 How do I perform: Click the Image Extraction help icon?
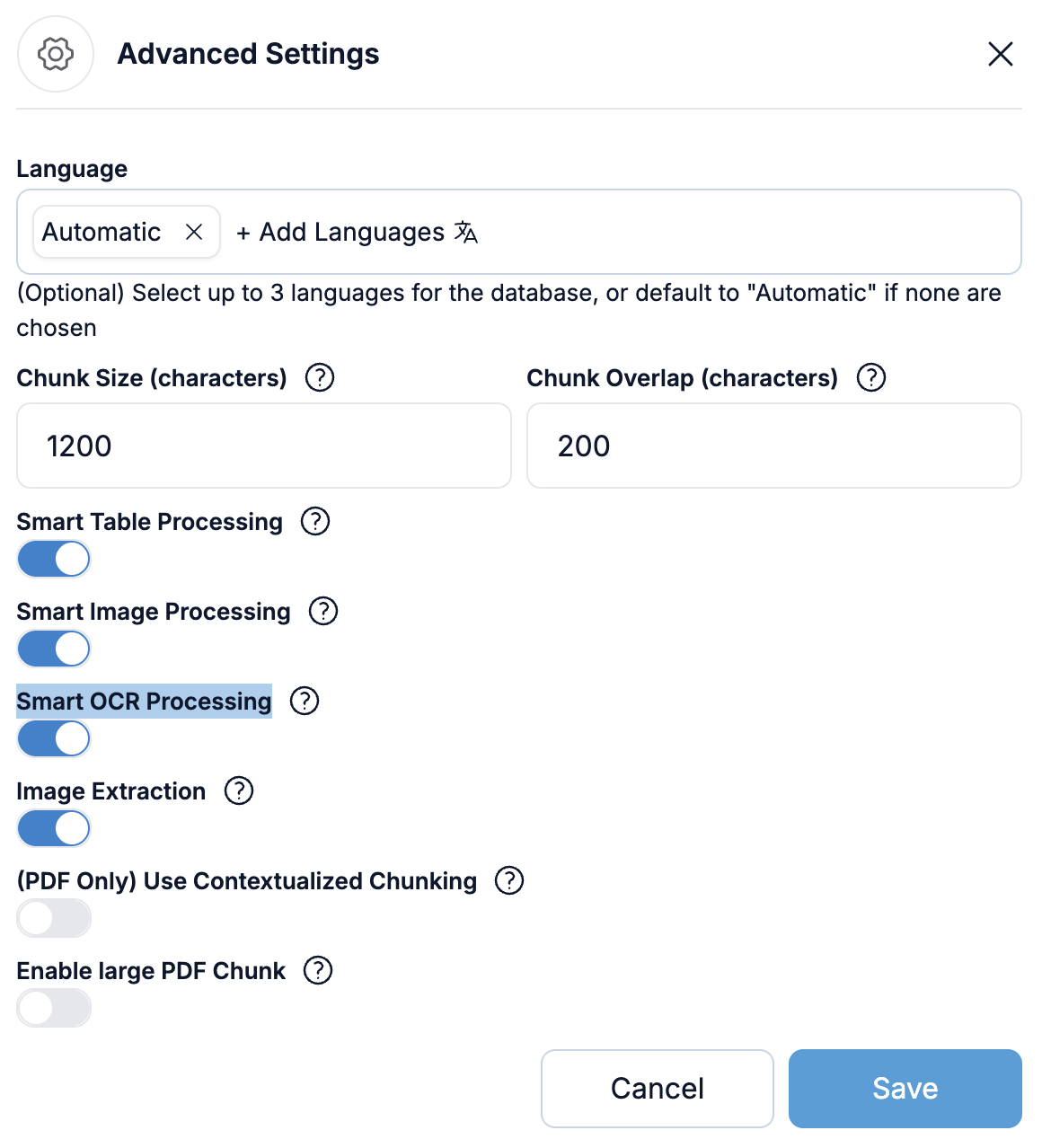click(x=239, y=790)
